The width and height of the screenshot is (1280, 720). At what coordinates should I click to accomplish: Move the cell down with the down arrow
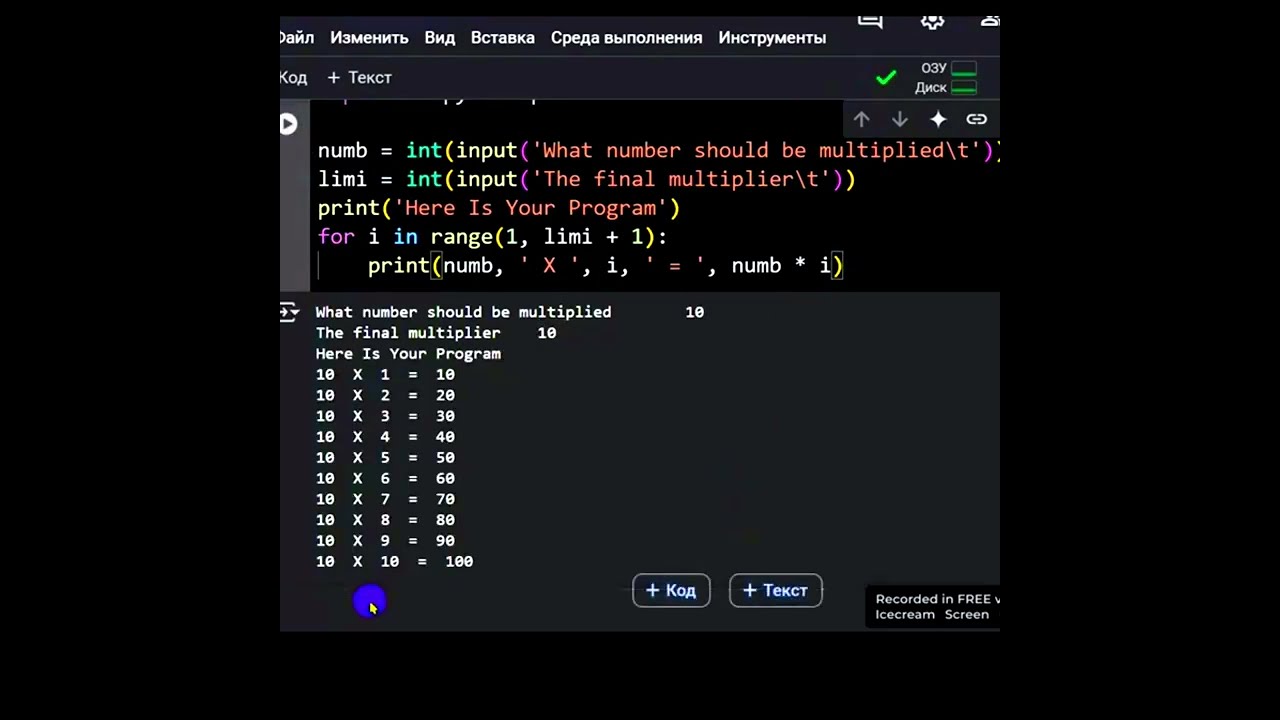click(899, 119)
